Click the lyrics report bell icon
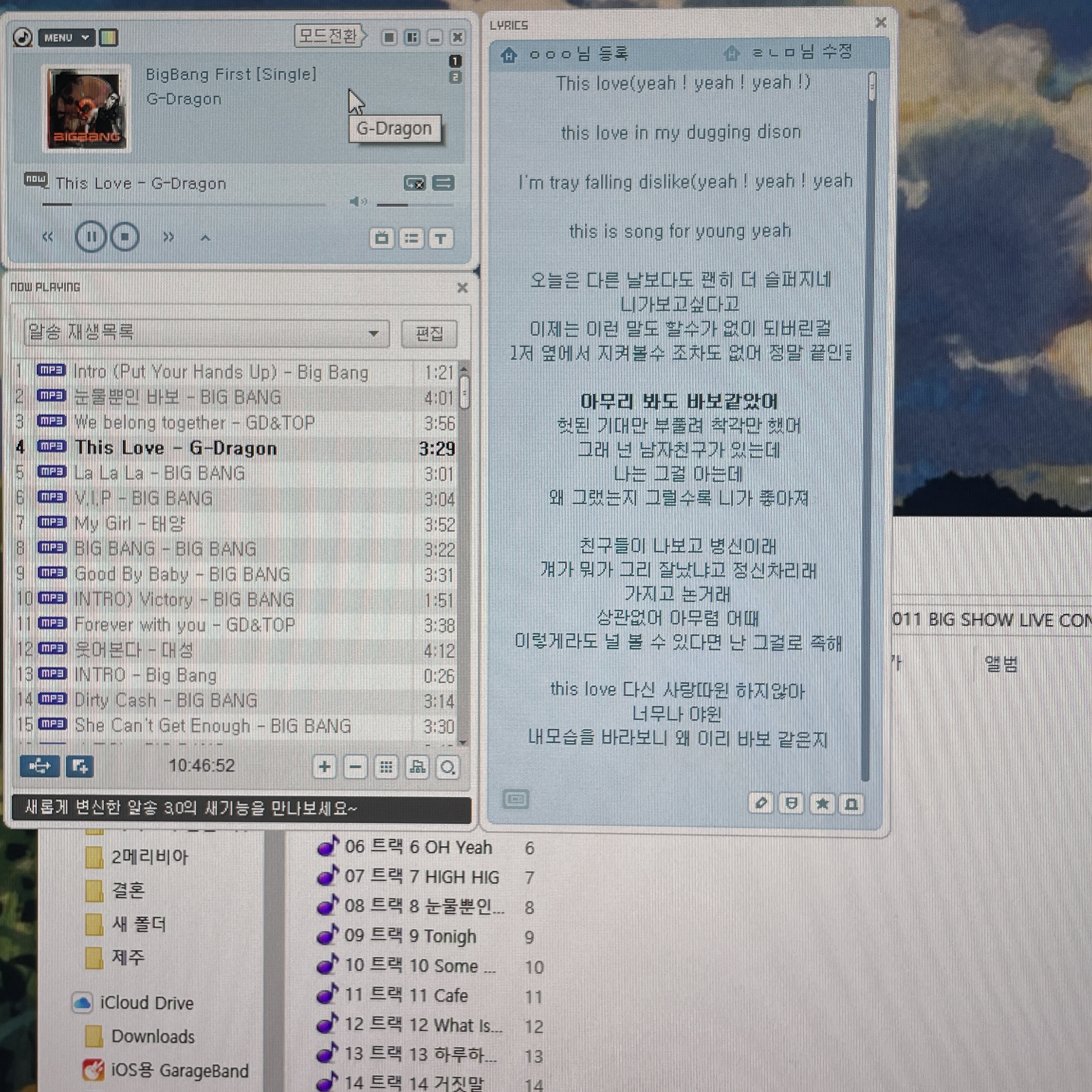This screenshot has width=1092, height=1092. click(851, 804)
